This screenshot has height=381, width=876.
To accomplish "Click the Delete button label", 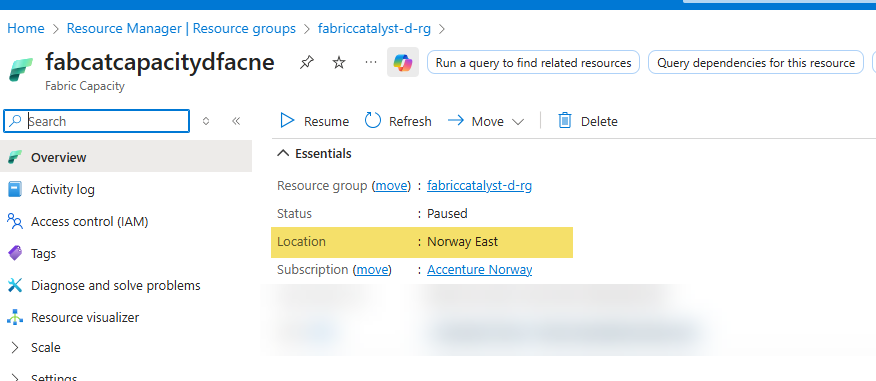I will 599,121.
